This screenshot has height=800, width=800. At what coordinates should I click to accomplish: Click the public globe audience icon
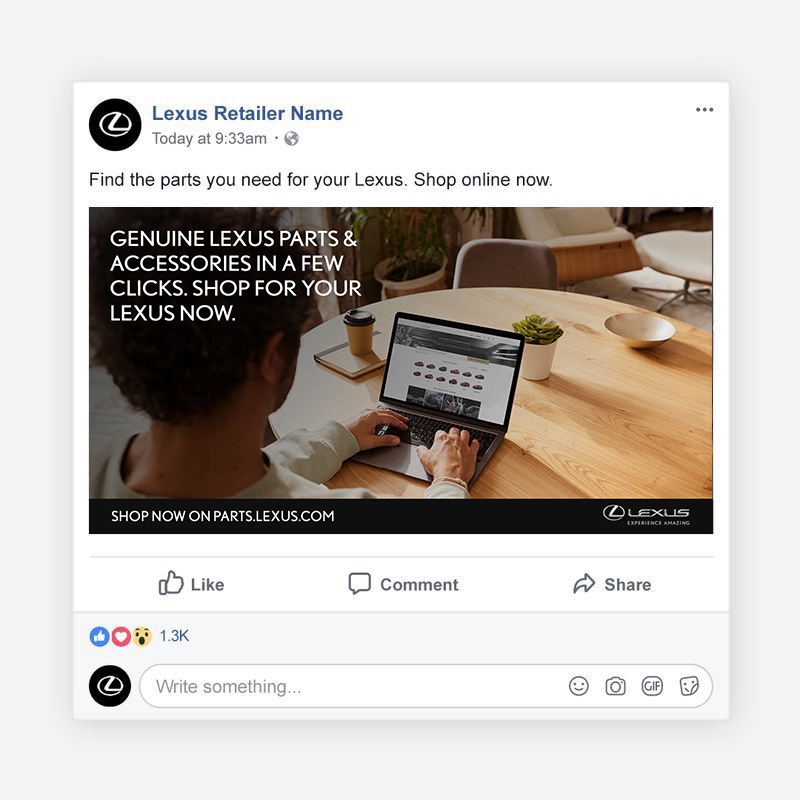click(291, 138)
